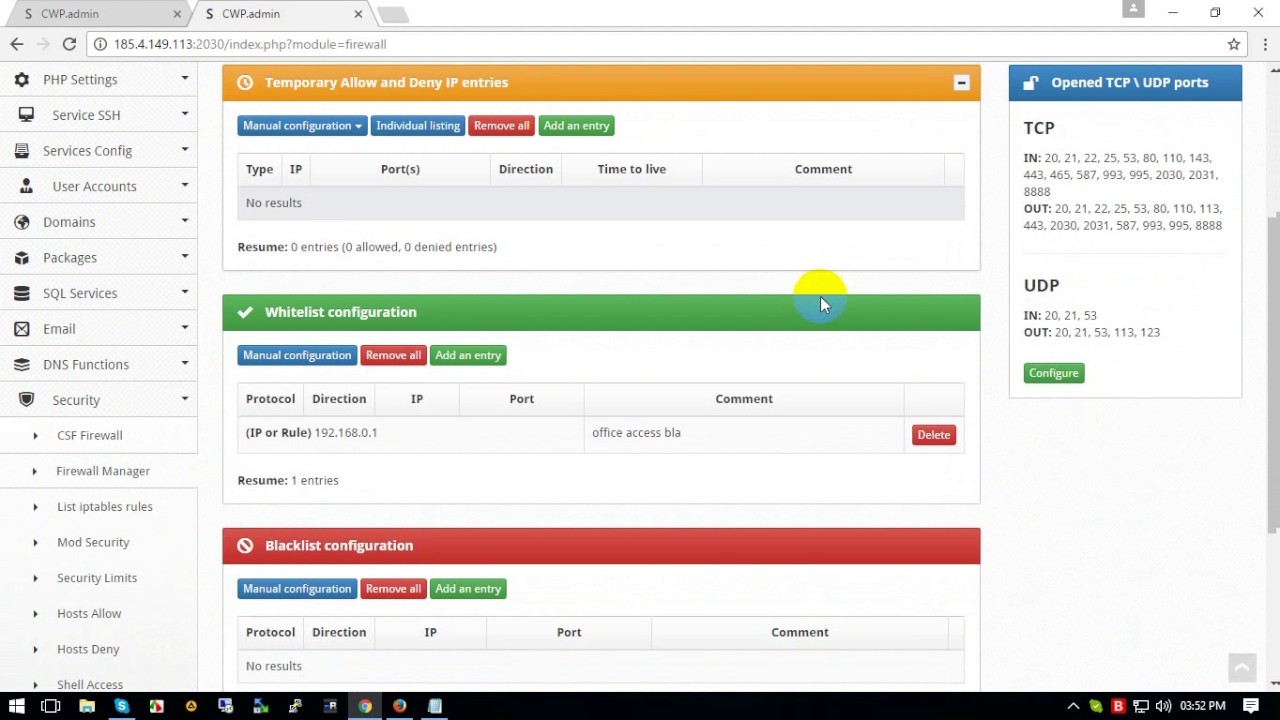This screenshot has height=720, width=1280.
Task: Open the Windows Start menu
Action: coord(16,706)
